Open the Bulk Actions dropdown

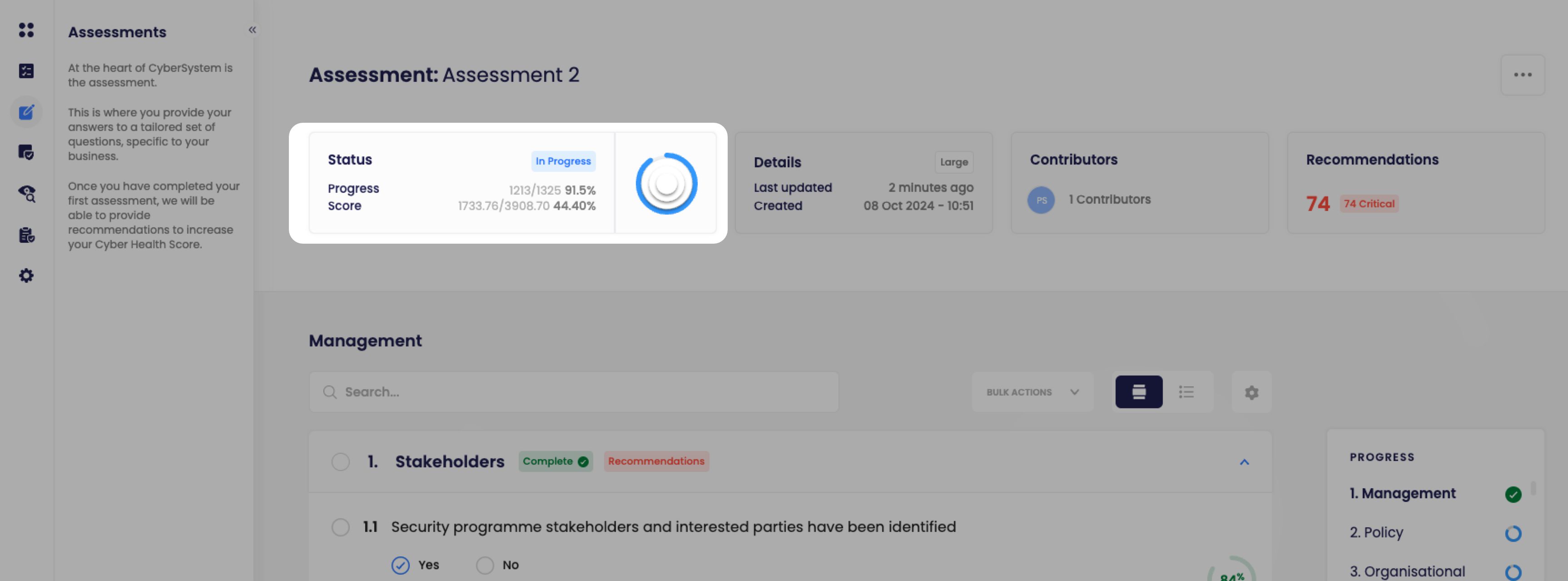[1032, 391]
